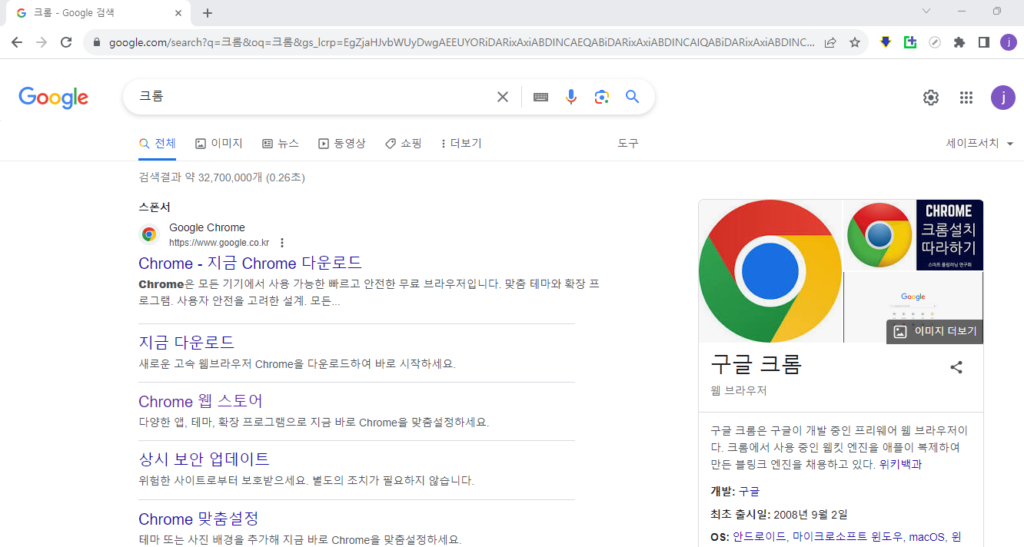Screen dimensions: 1024x547
Task: Go to Google logo homepage
Action: coord(54,98)
